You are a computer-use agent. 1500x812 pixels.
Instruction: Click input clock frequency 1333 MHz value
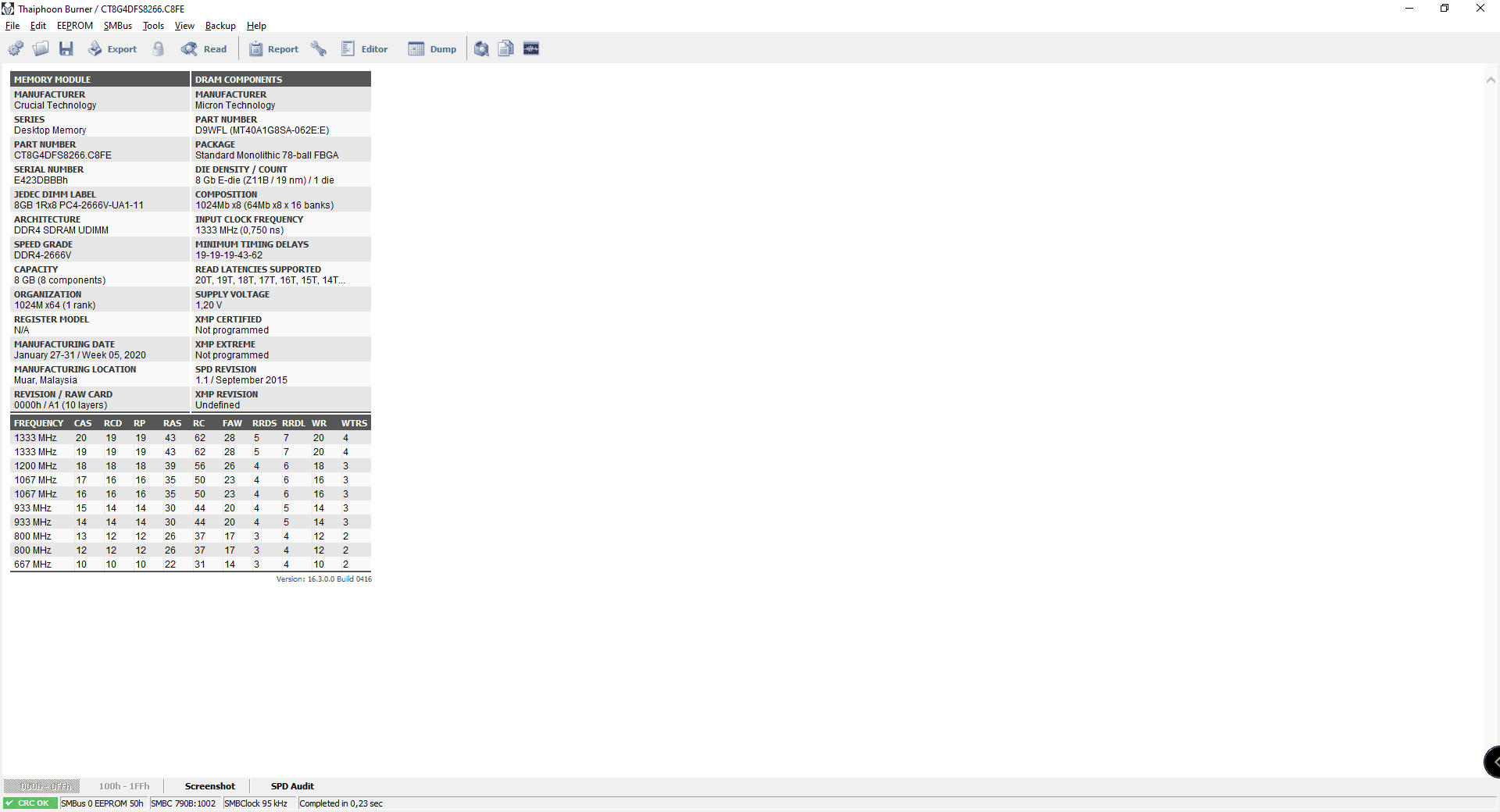point(239,230)
